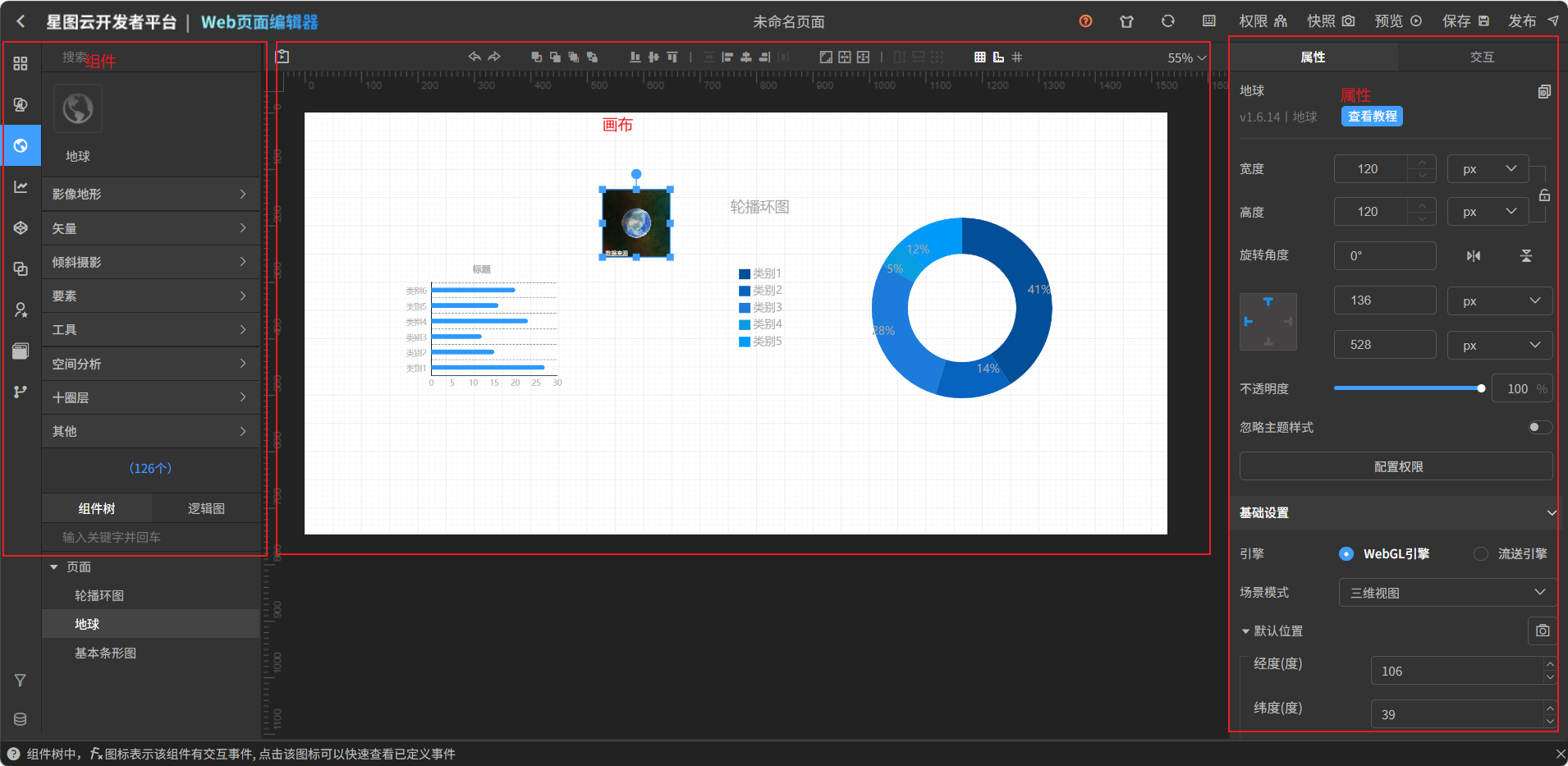This screenshot has width=1568, height=766.
Task: Click the filter funnel icon in the sidebar
Action: tap(21, 680)
